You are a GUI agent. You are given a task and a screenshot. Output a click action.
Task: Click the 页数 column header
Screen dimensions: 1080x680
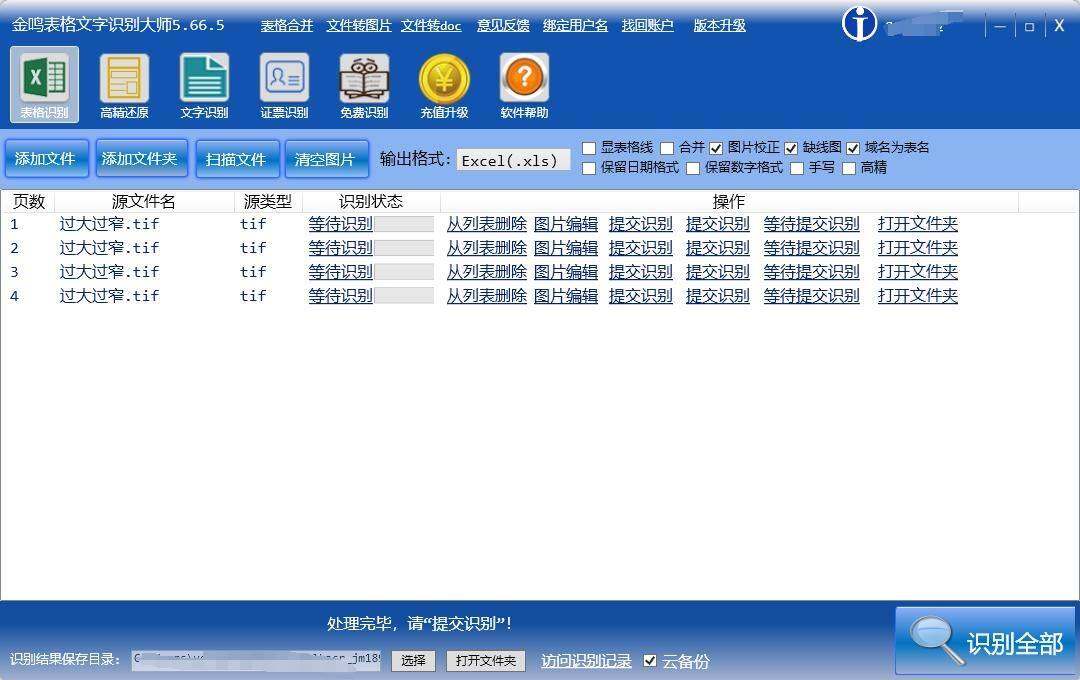click(x=28, y=202)
